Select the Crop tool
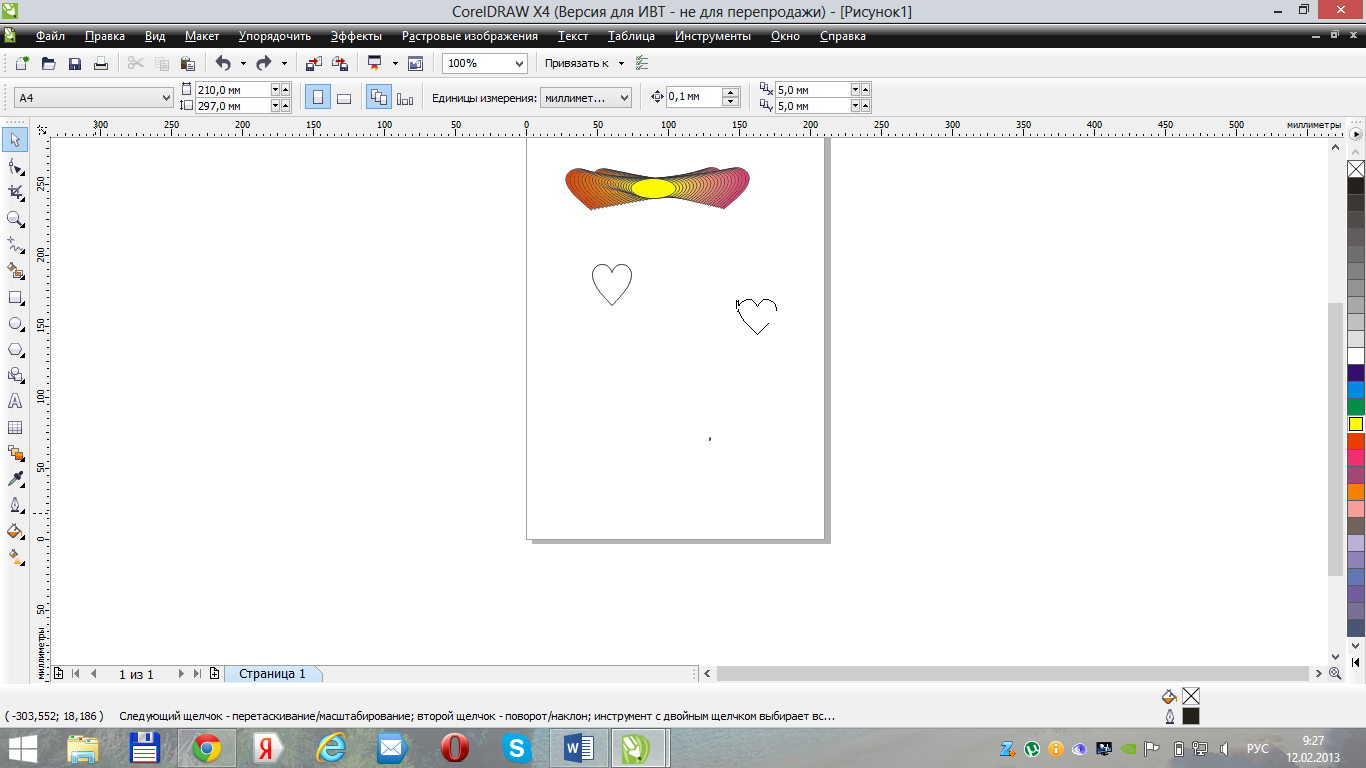Viewport: 1366px width, 768px height. point(15,192)
